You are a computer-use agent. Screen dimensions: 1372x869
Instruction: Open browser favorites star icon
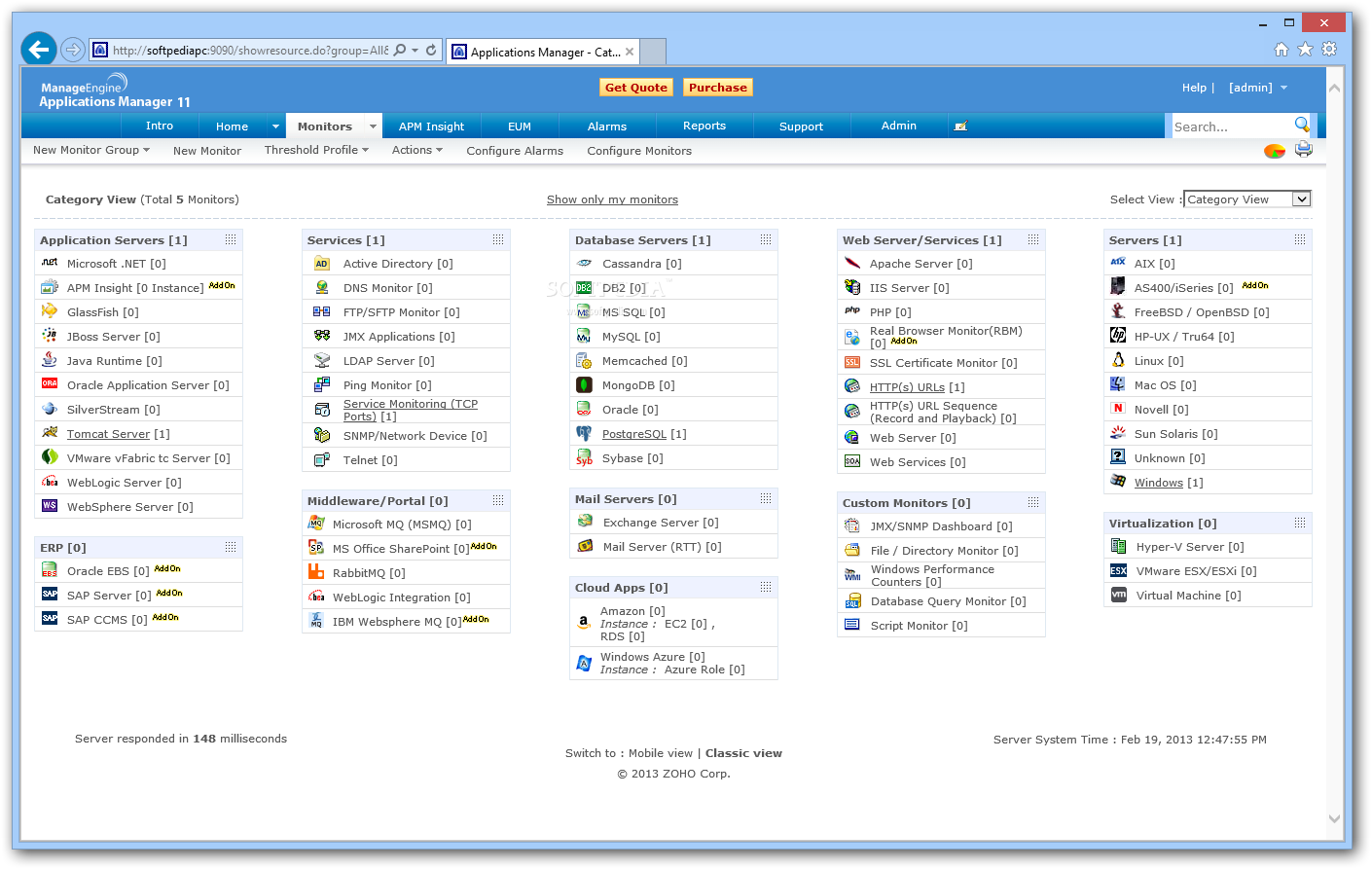pyautogui.click(x=1306, y=49)
